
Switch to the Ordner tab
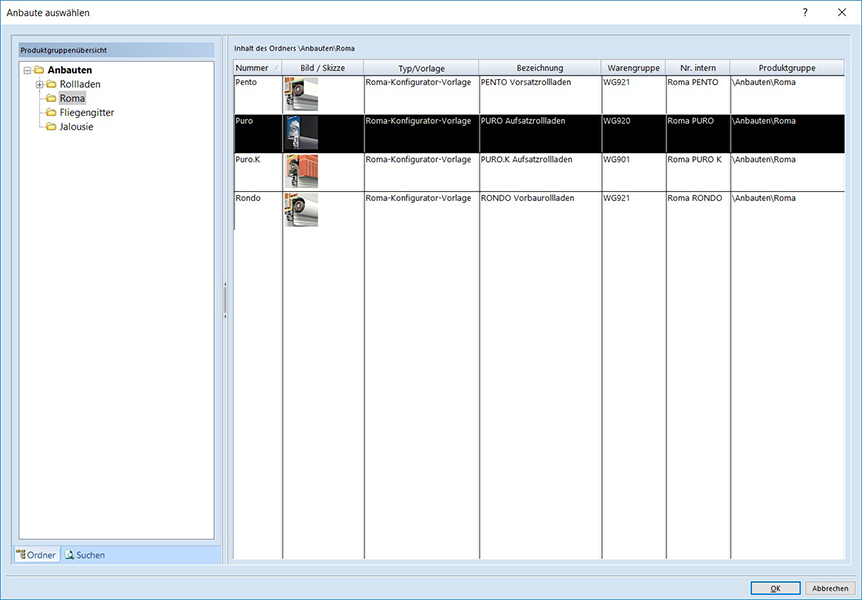point(36,555)
